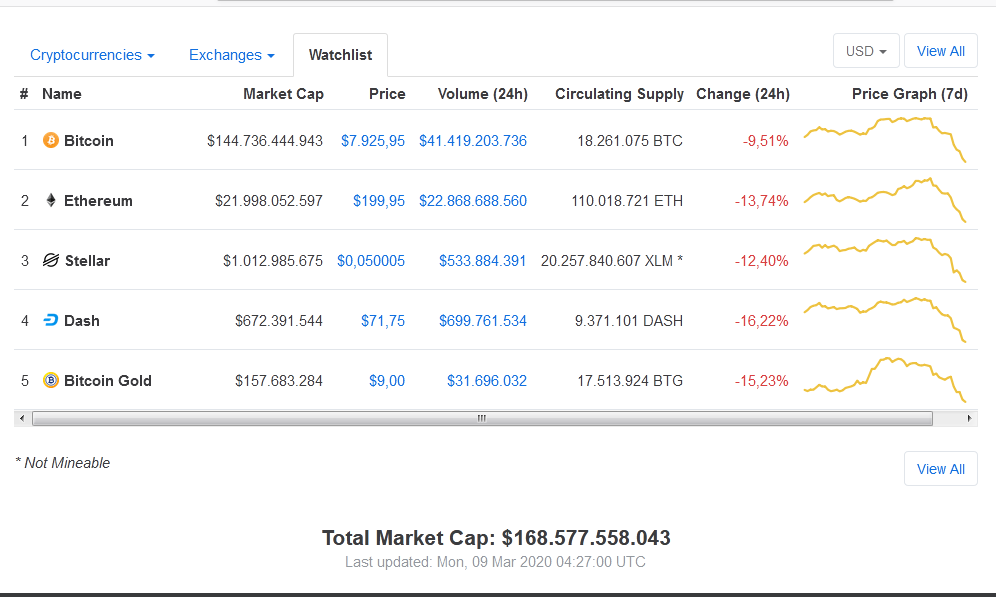Click Bitcoin volume $41.419.203.736
This screenshot has width=996, height=597.
473,141
